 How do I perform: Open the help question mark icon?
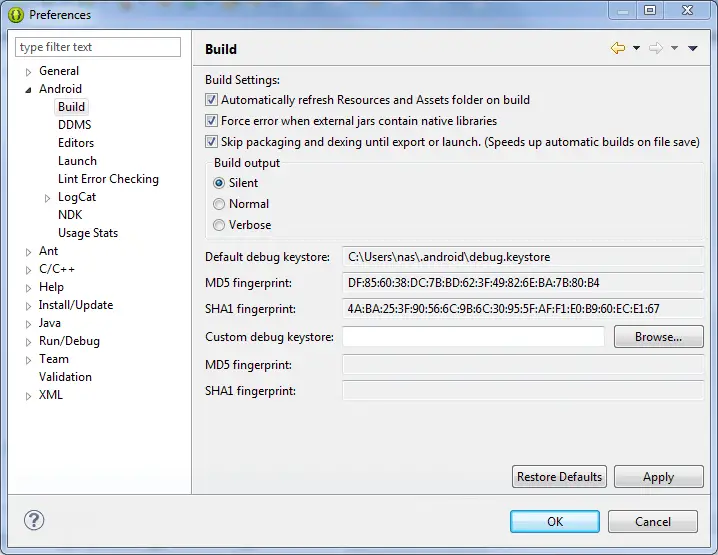(34, 520)
